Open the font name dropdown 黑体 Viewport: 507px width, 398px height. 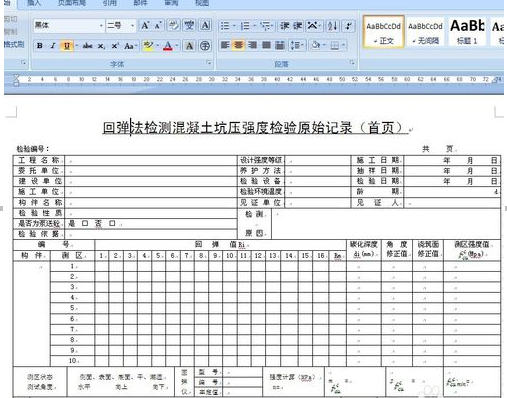tap(102, 26)
